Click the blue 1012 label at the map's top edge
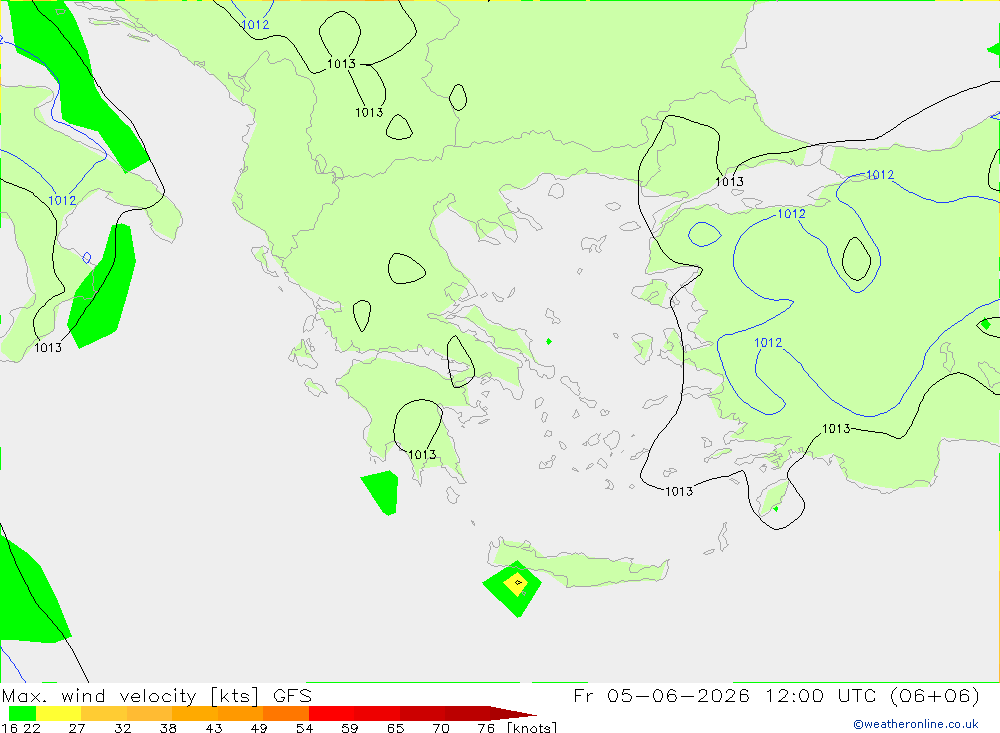 click(256, 25)
